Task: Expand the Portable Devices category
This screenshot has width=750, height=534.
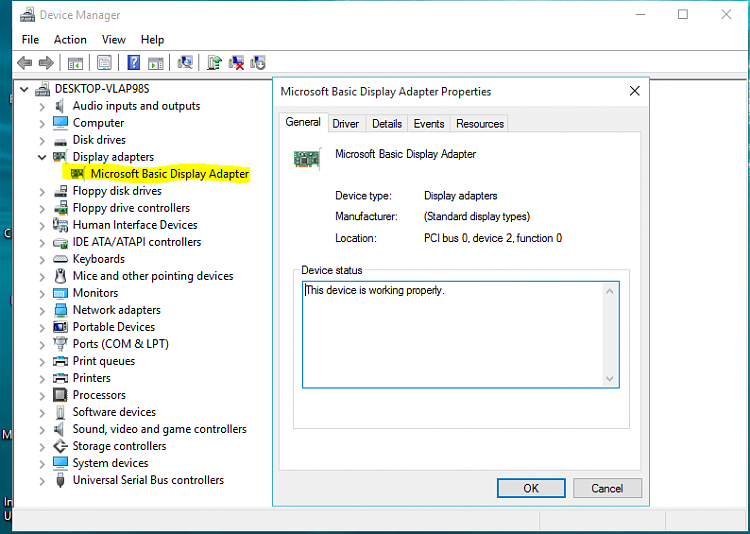Action: point(42,327)
